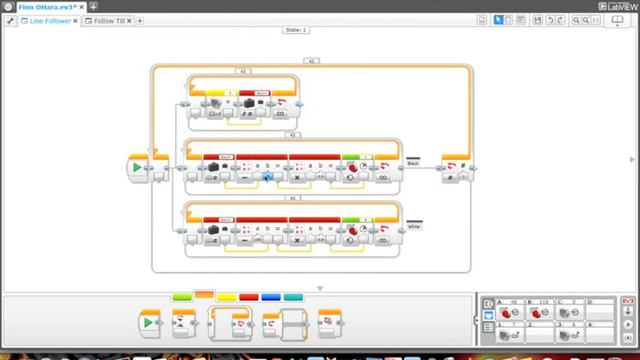Open White loop's infinity loop mode selector
This screenshot has height=360, width=640.
(x=383, y=240)
